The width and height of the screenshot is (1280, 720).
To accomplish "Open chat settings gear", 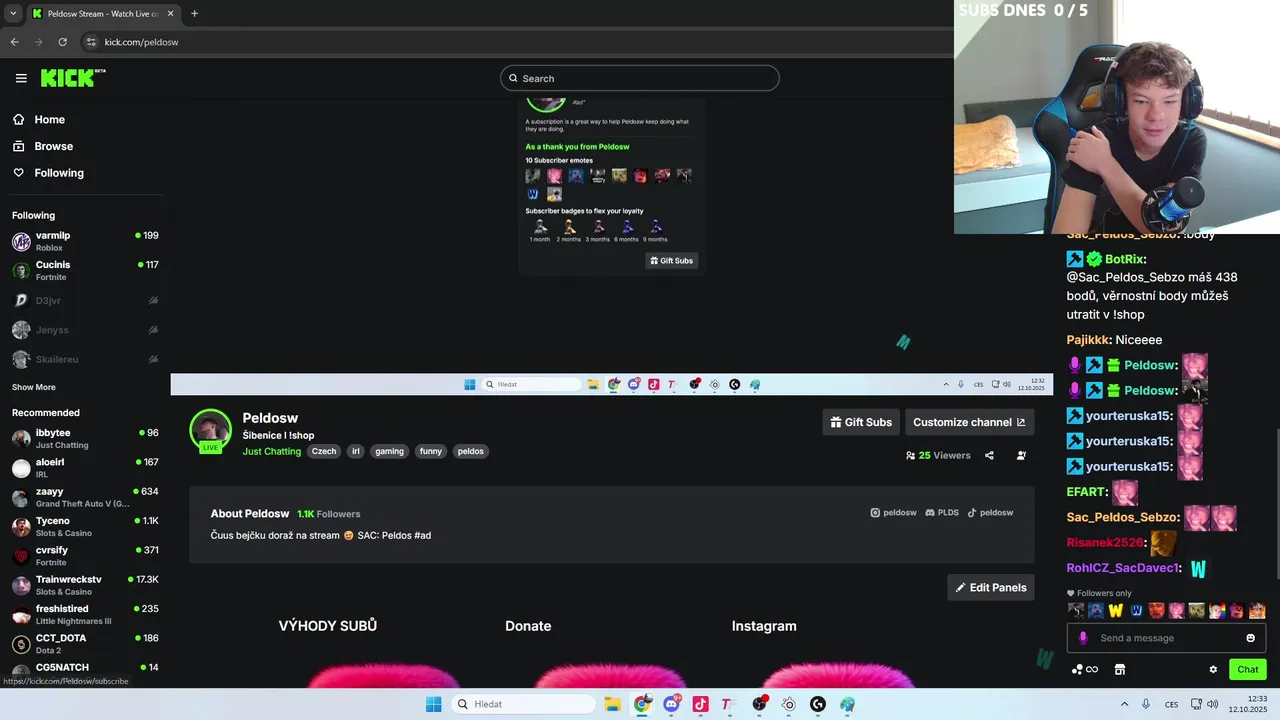I will click(1213, 669).
